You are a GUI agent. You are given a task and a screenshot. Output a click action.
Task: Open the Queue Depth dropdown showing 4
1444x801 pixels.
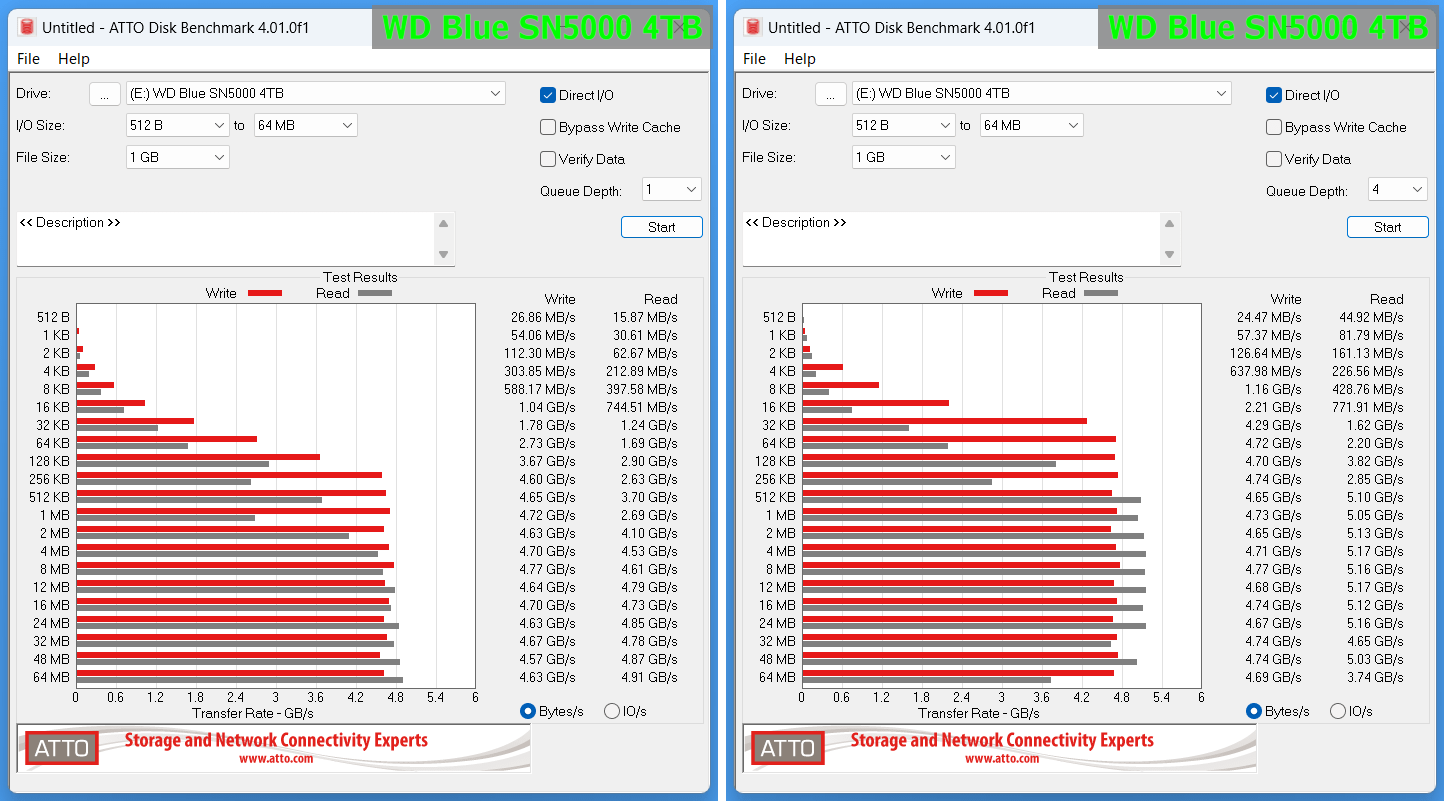point(1397,189)
